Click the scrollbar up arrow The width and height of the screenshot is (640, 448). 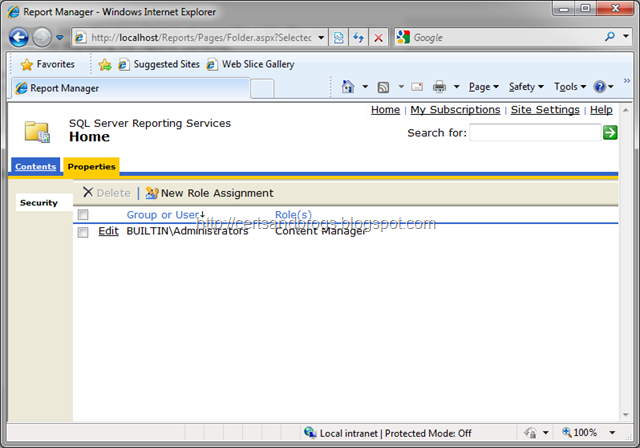pos(625,110)
